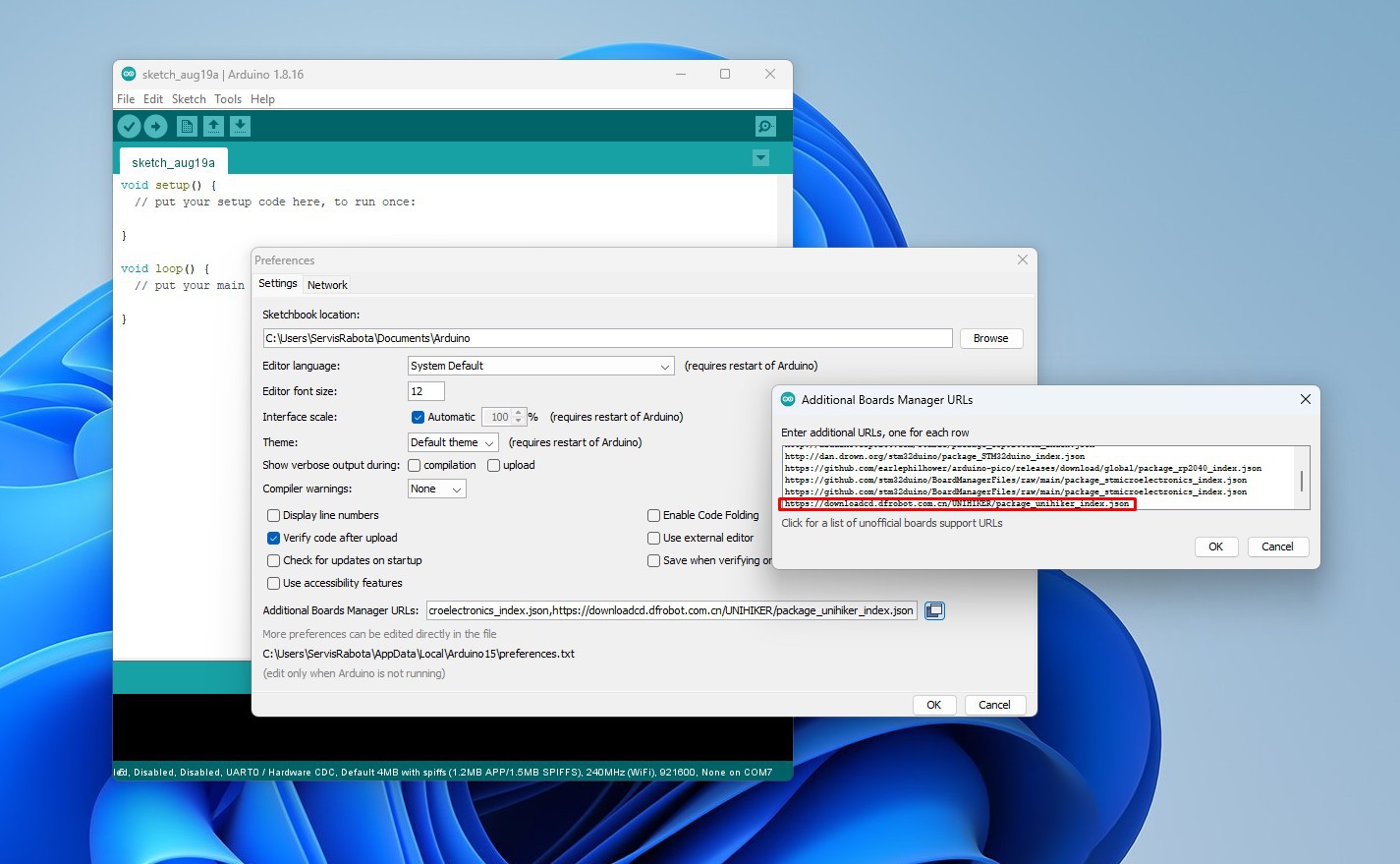
Task: Switch to the Network tab
Action: 327,285
